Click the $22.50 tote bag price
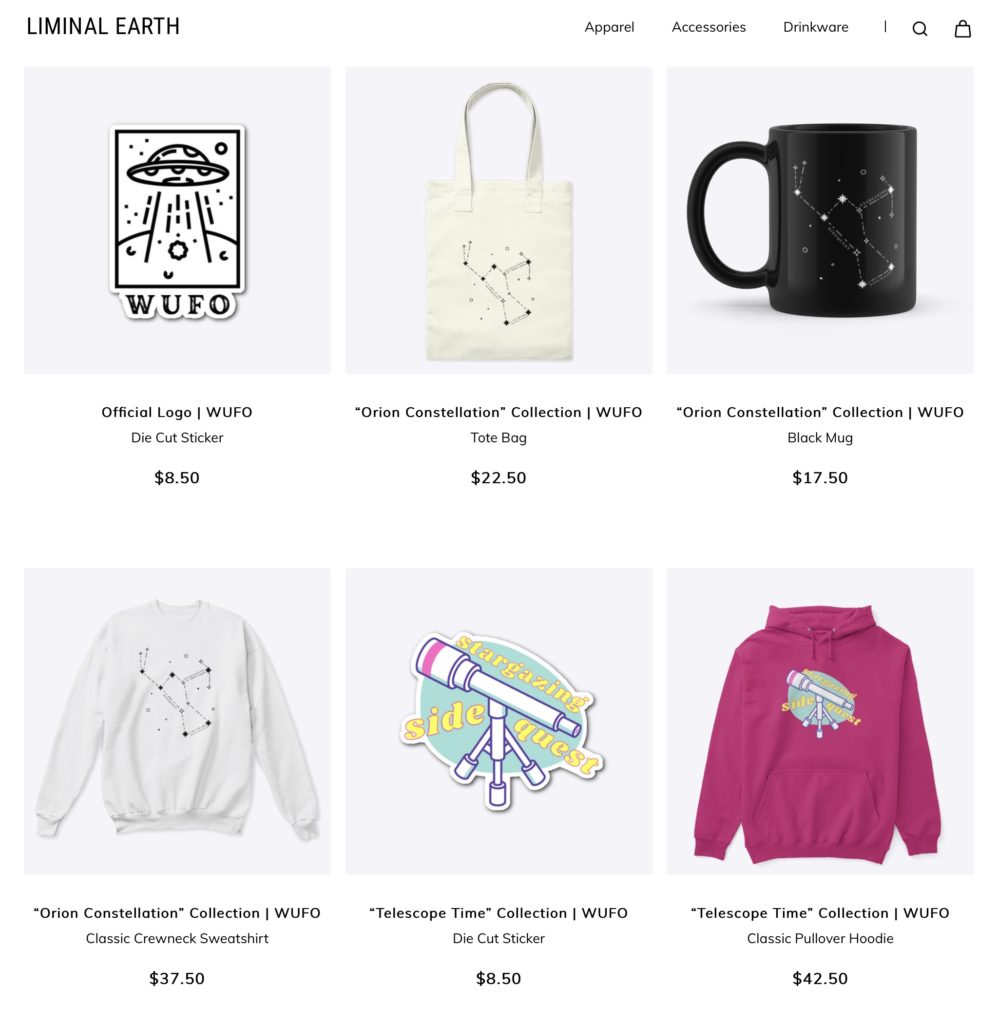This screenshot has width=998, height=1024. click(498, 477)
